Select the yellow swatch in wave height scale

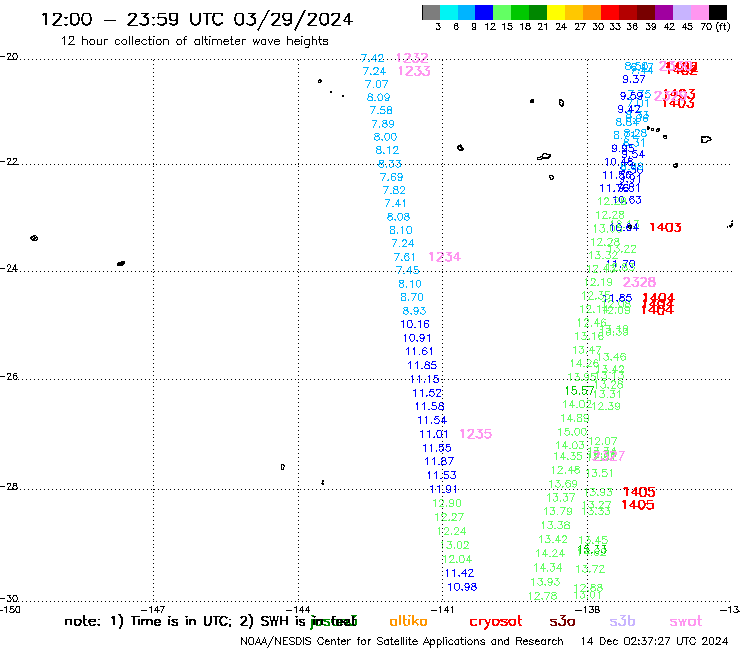[x=556, y=12]
